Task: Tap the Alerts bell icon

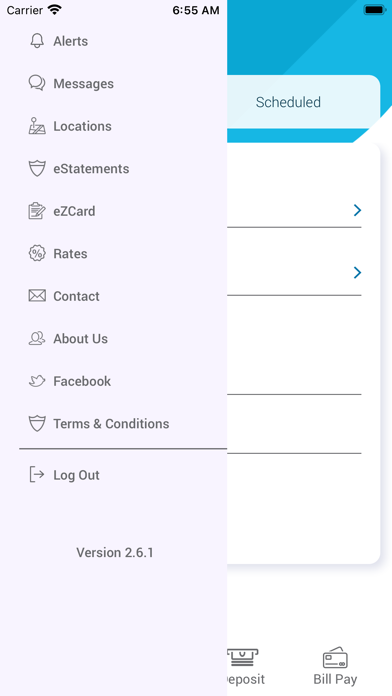Action: 37,41
